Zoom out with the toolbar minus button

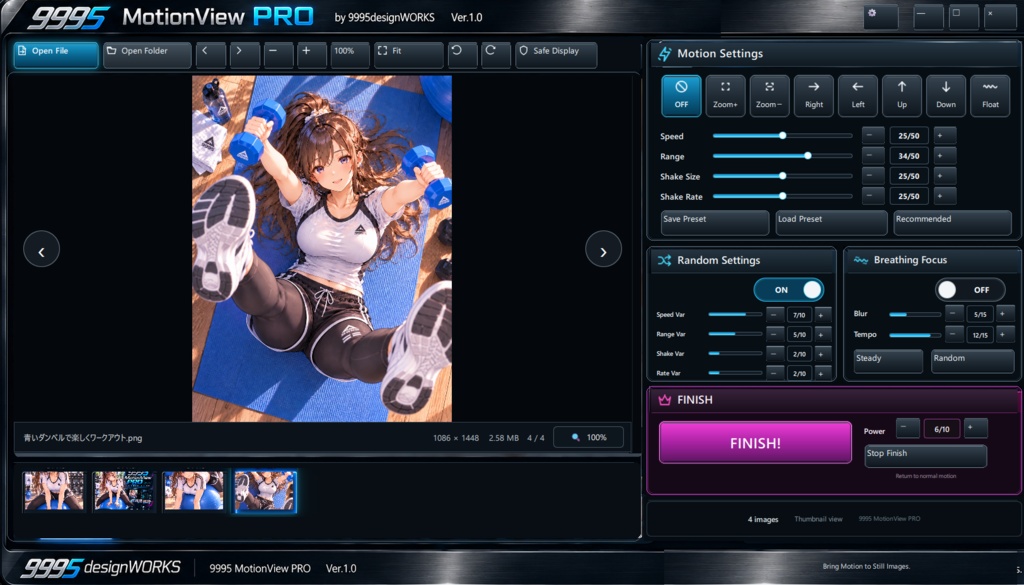278,55
